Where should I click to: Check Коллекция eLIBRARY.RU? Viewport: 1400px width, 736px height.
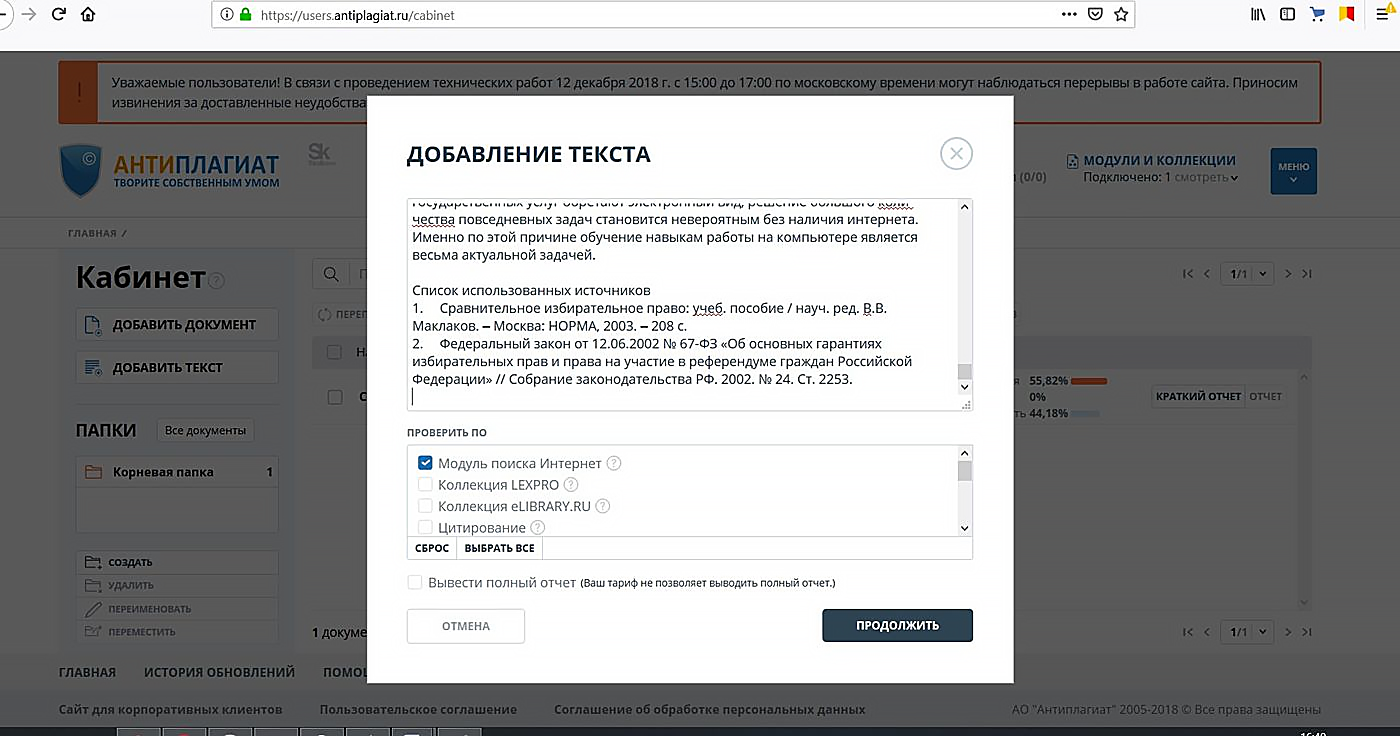point(425,506)
